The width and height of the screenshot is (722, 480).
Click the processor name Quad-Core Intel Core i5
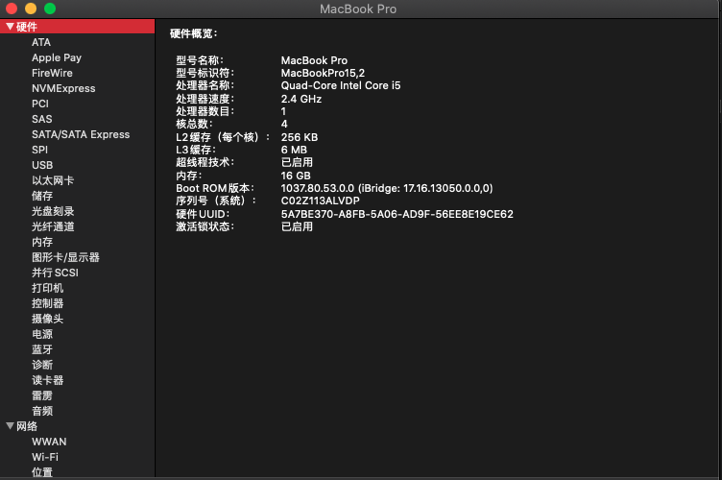coord(341,85)
